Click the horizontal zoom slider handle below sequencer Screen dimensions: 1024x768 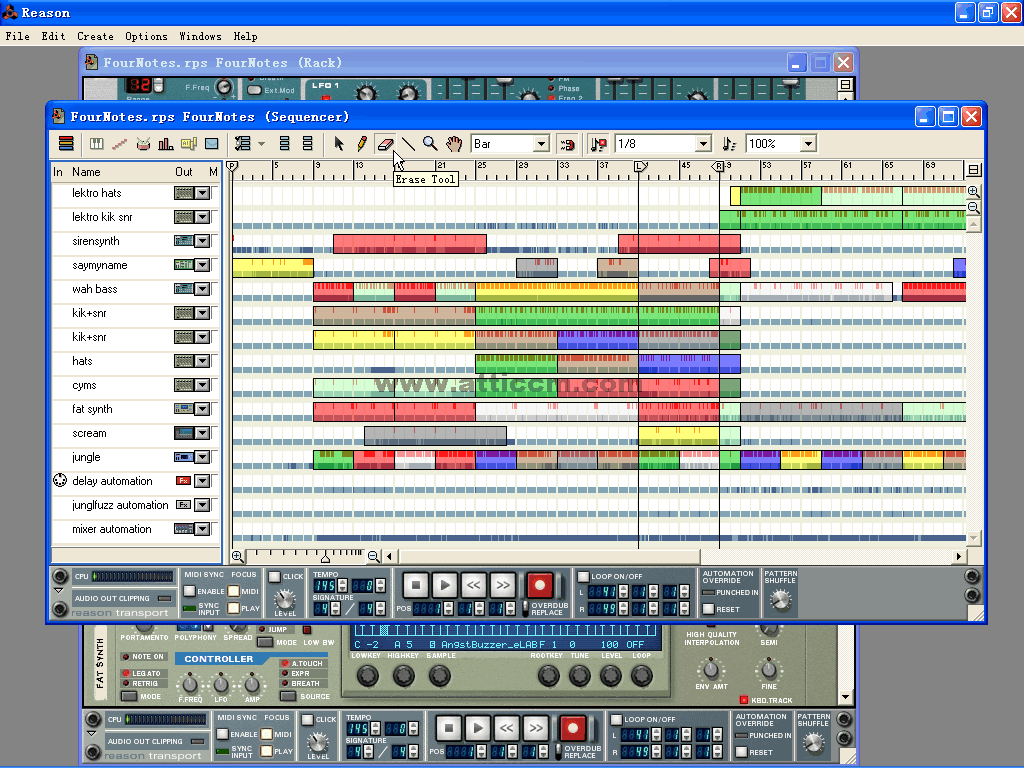(325, 557)
